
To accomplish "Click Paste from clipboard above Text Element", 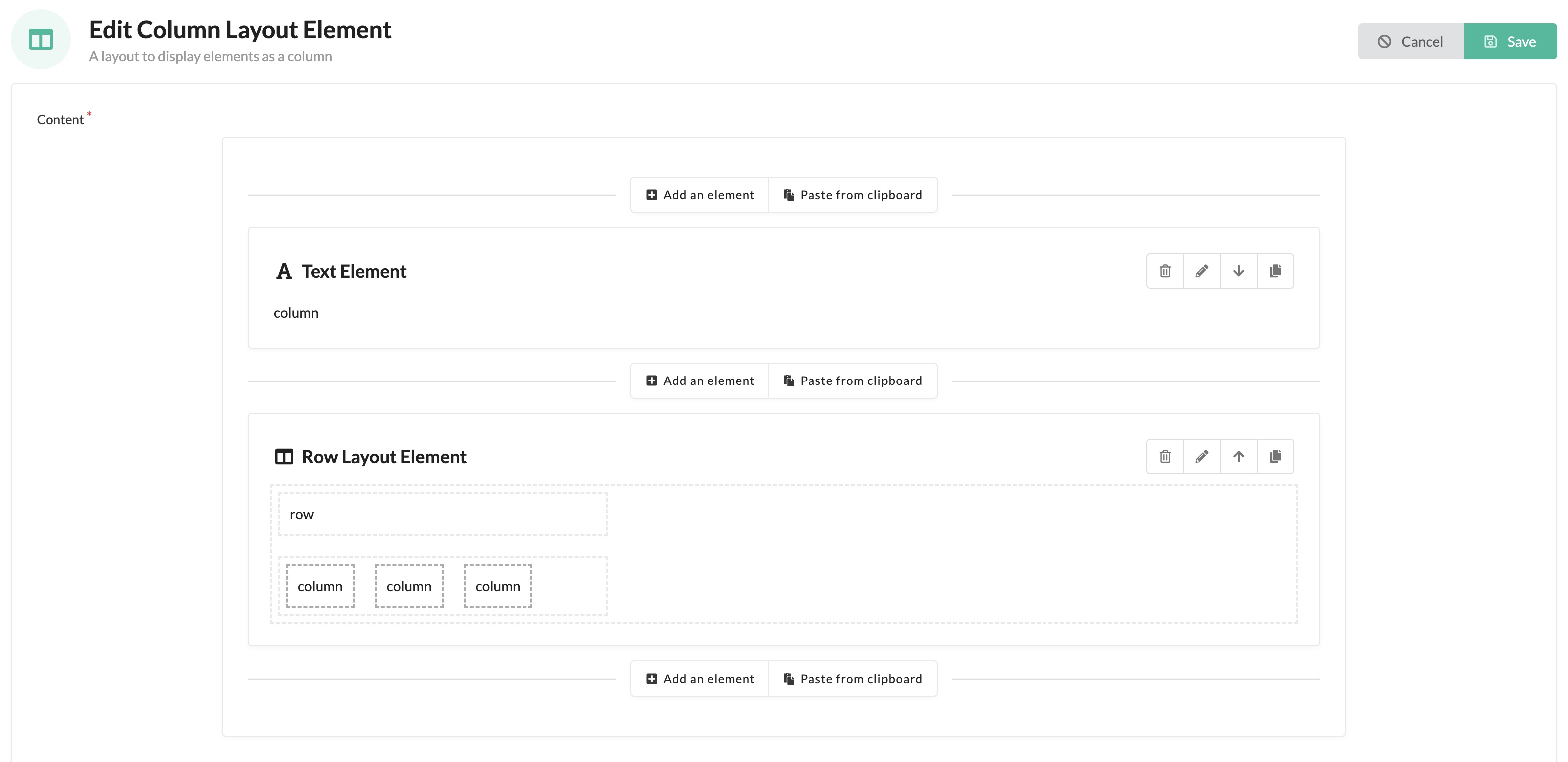I will [852, 194].
